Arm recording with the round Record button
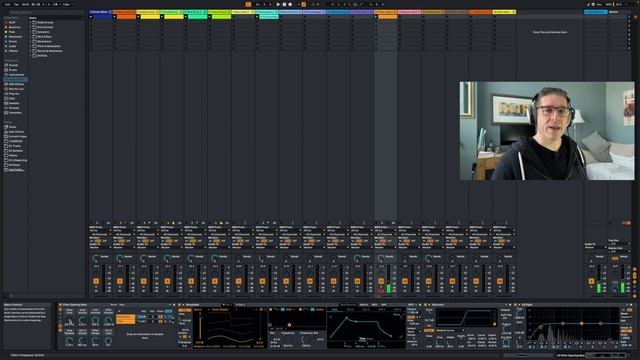This screenshot has height=360, width=640. 290,4
